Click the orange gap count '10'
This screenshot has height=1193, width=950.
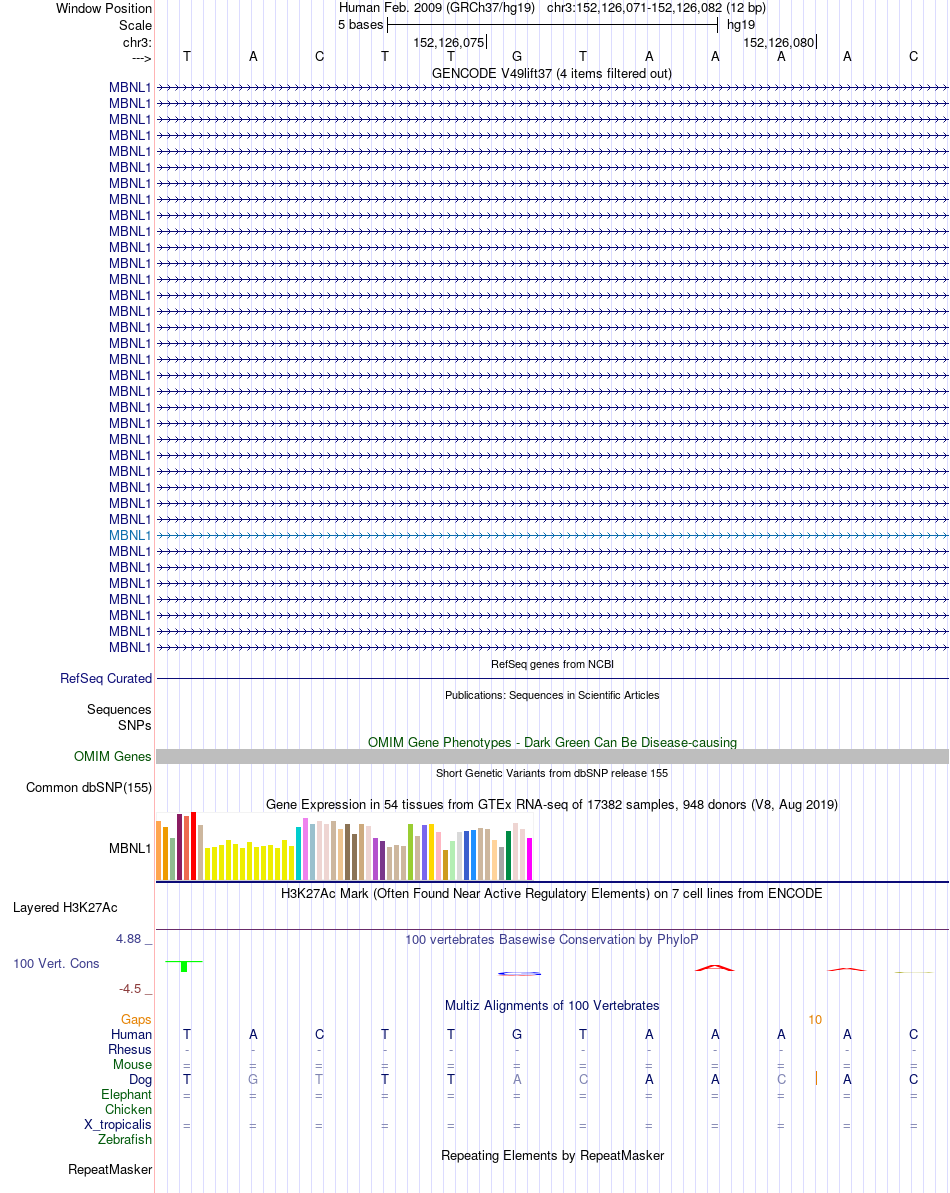(815, 1020)
